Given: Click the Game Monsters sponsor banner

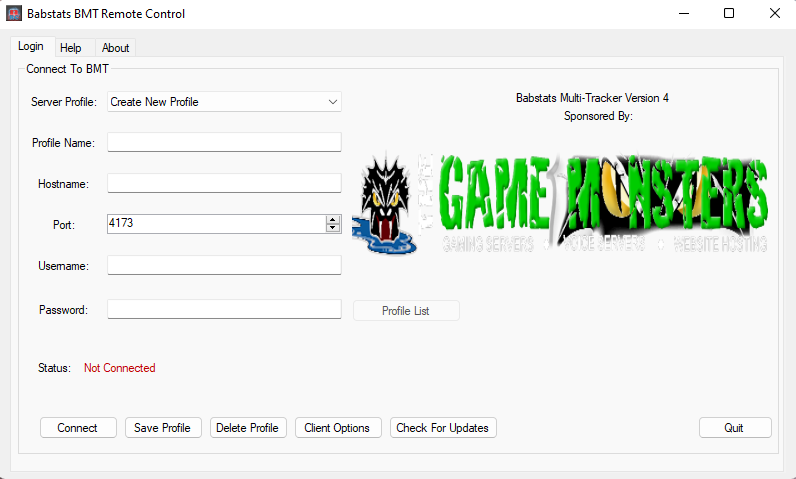Looking at the screenshot, I should tap(559, 203).
